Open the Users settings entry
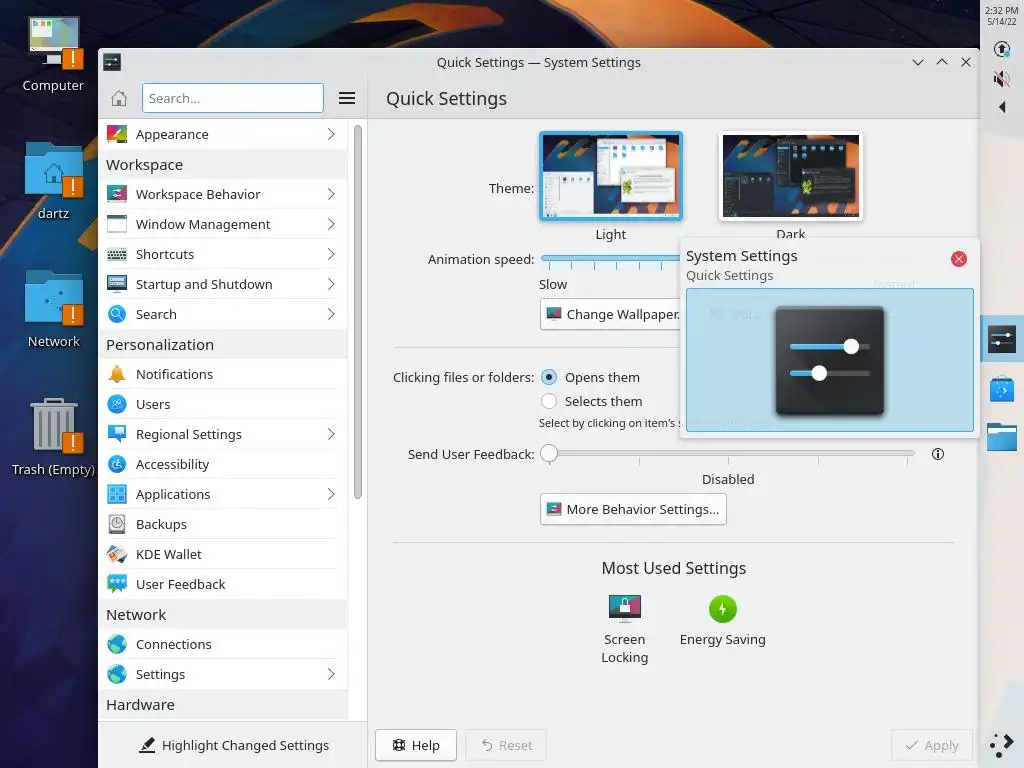This screenshot has height=768, width=1024. coord(223,404)
